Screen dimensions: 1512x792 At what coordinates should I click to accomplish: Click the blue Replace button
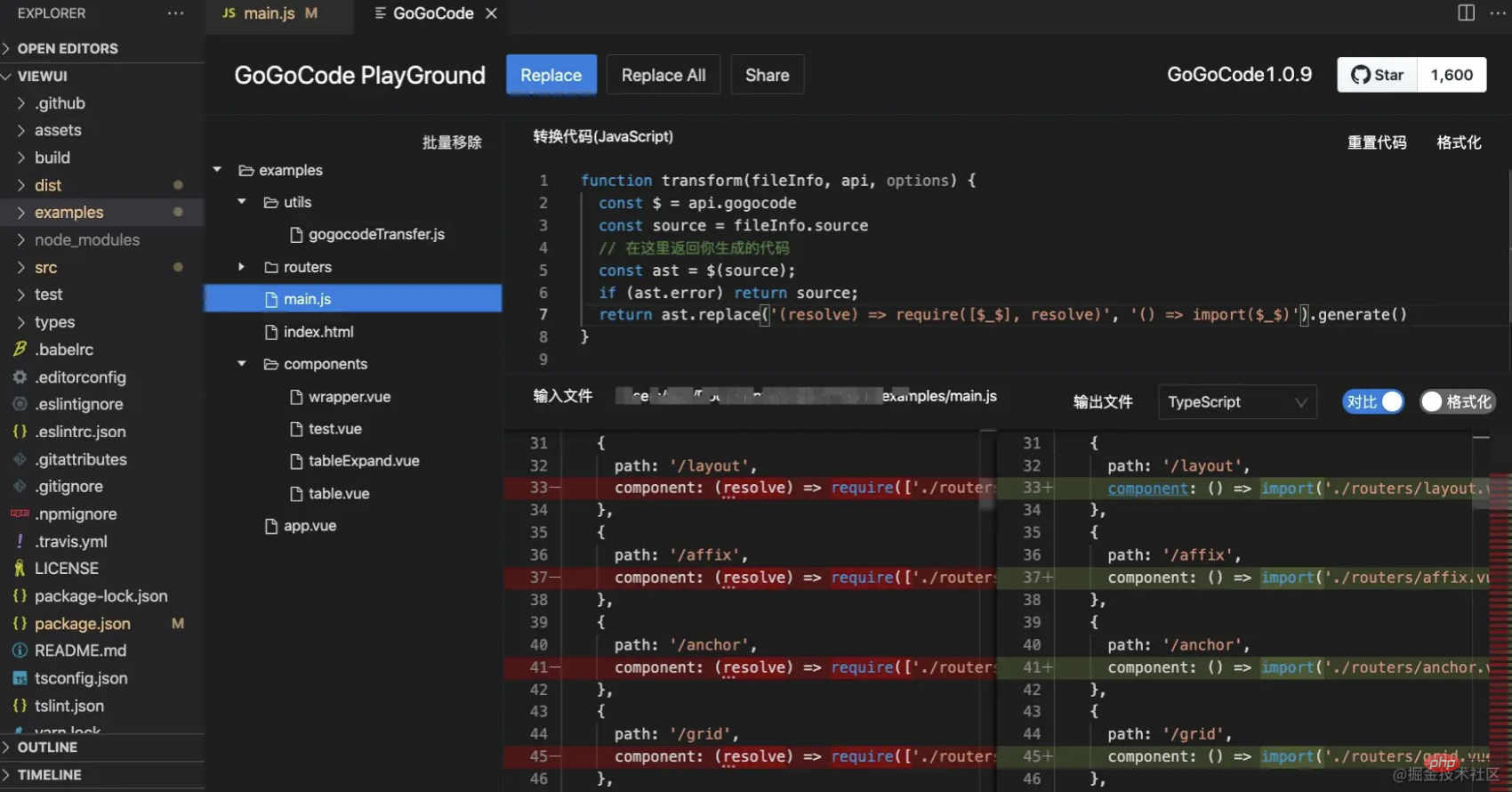tap(551, 76)
